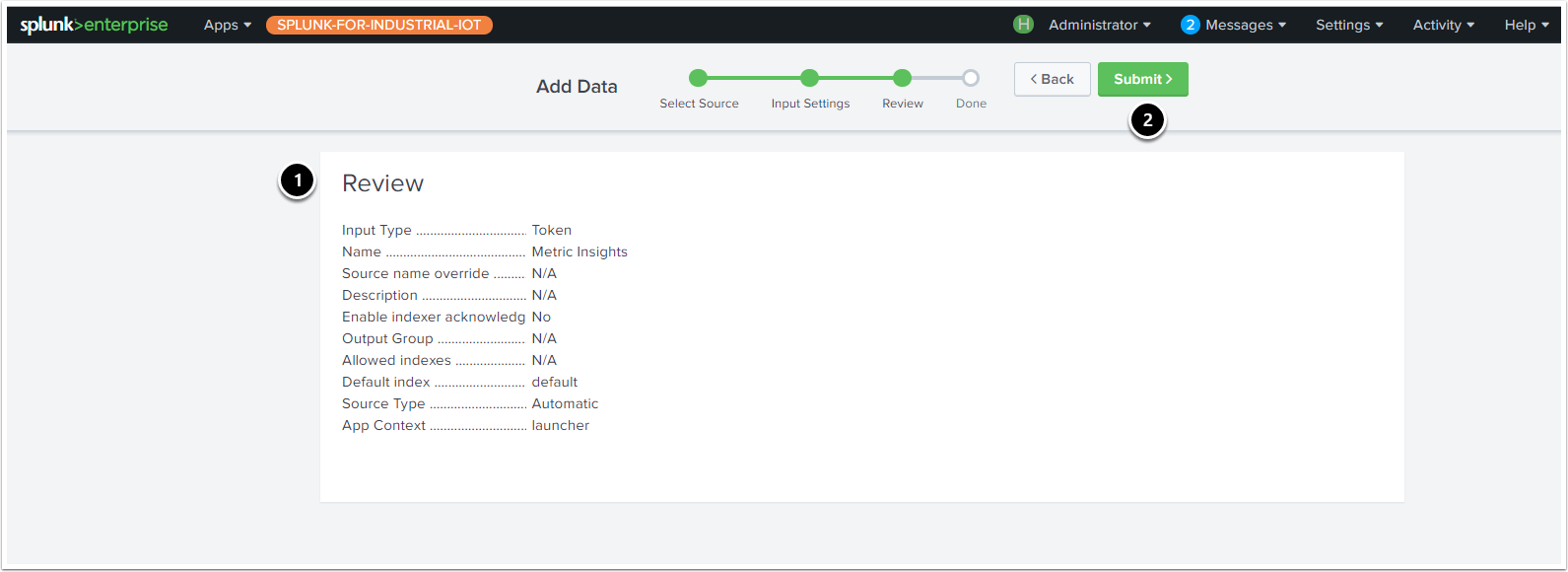Click the Metric Insights name value

(x=579, y=251)
